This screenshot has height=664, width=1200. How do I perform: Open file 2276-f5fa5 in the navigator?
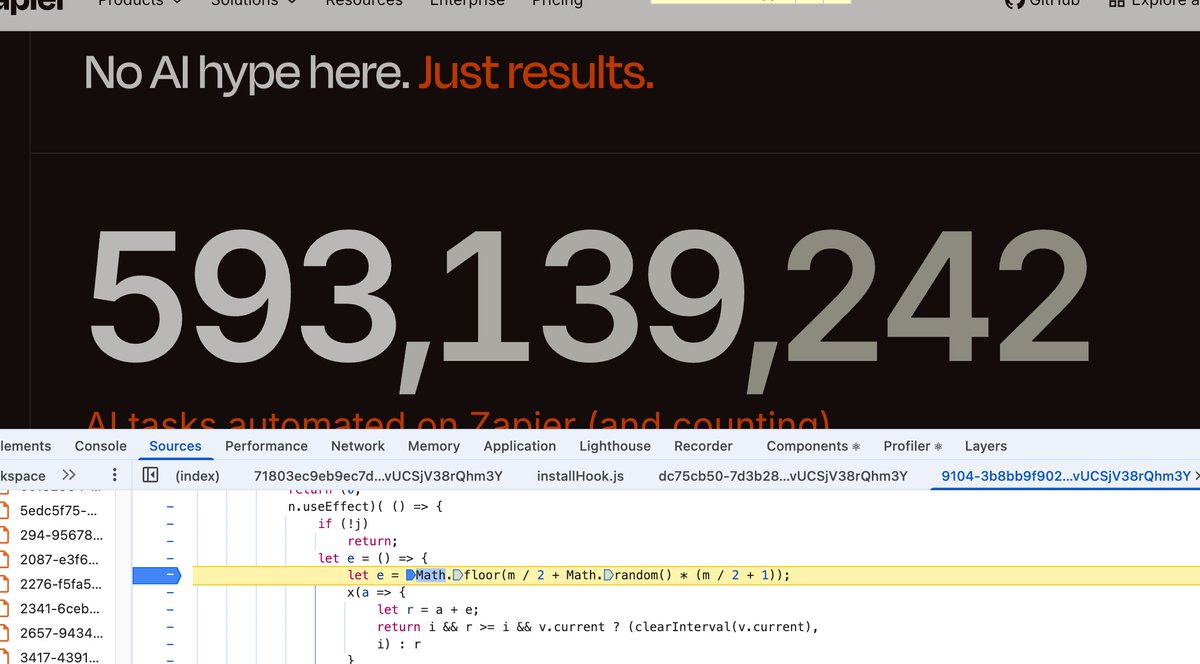point(60,584)
